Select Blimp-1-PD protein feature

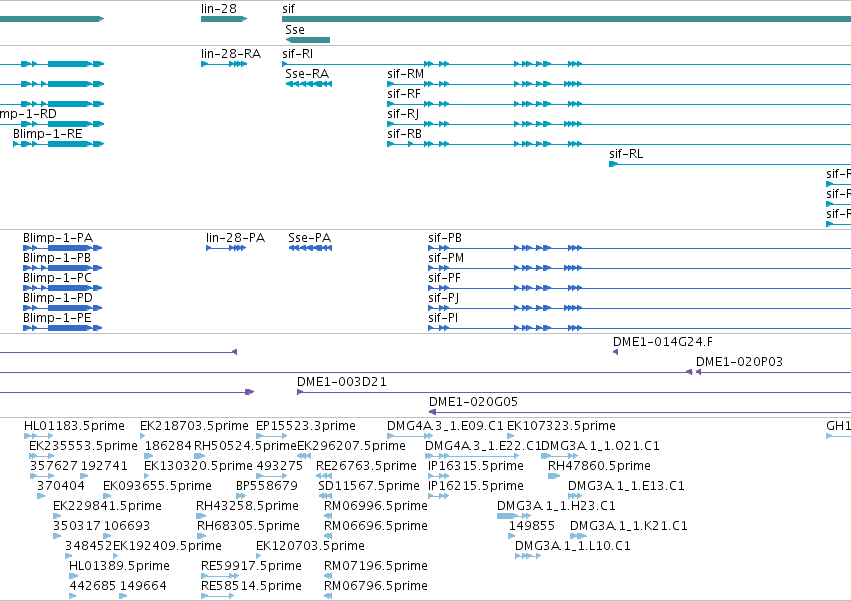point(62,308)
